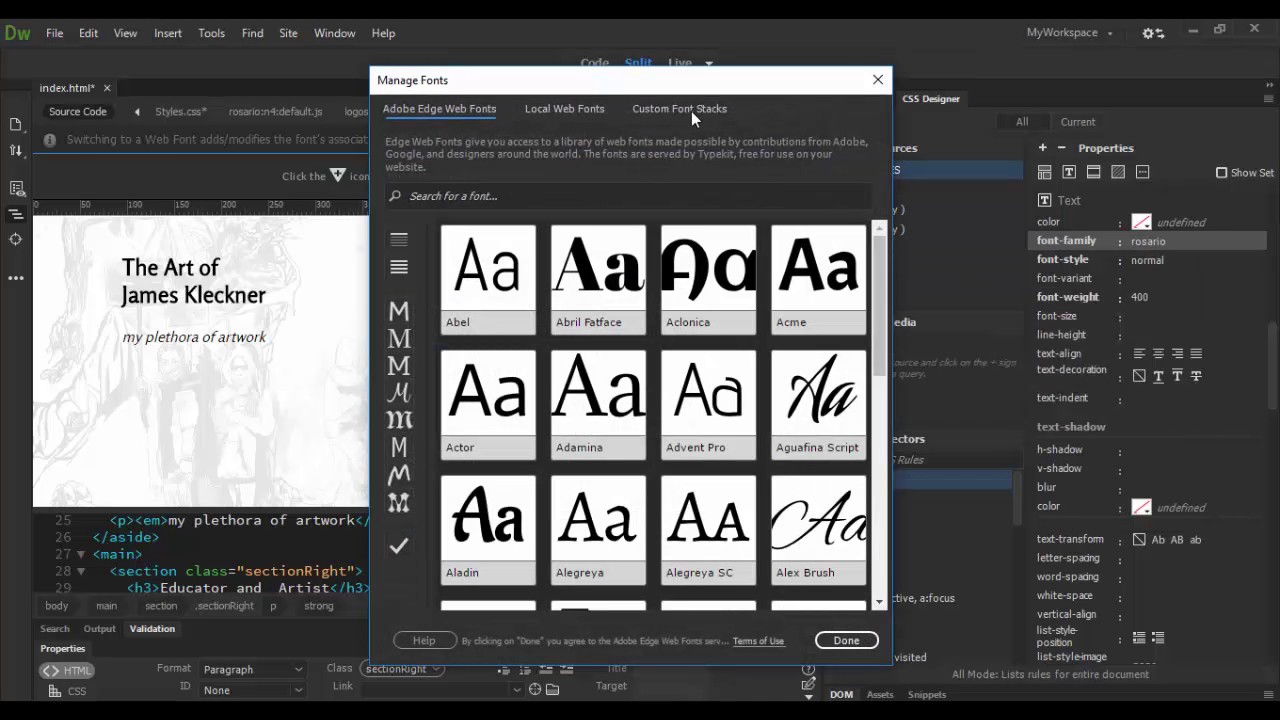
Task: Click Help button in Manage Fonts
Action: pos(424,641)
